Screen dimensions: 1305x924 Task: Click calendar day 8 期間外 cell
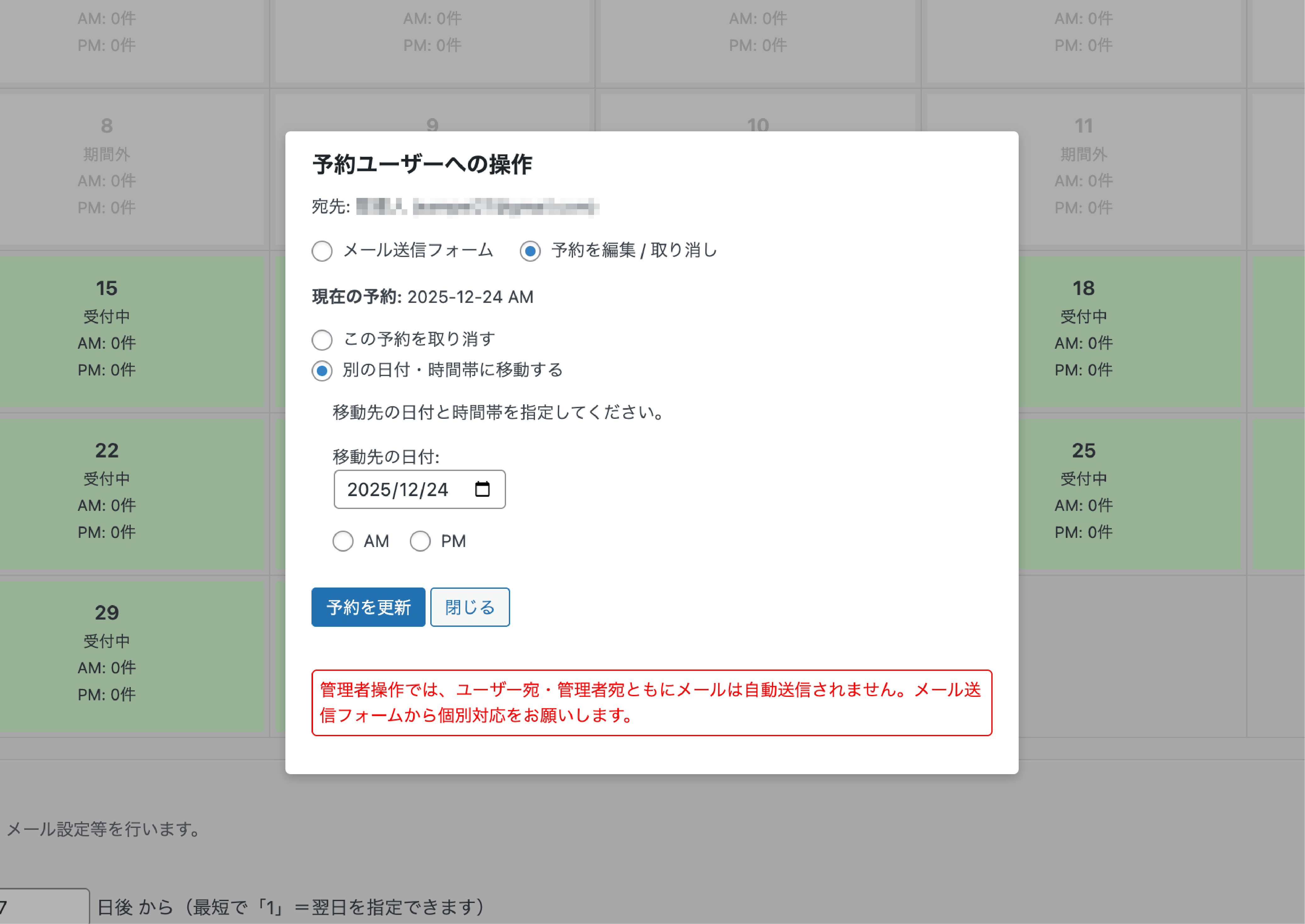click(107, 168)
